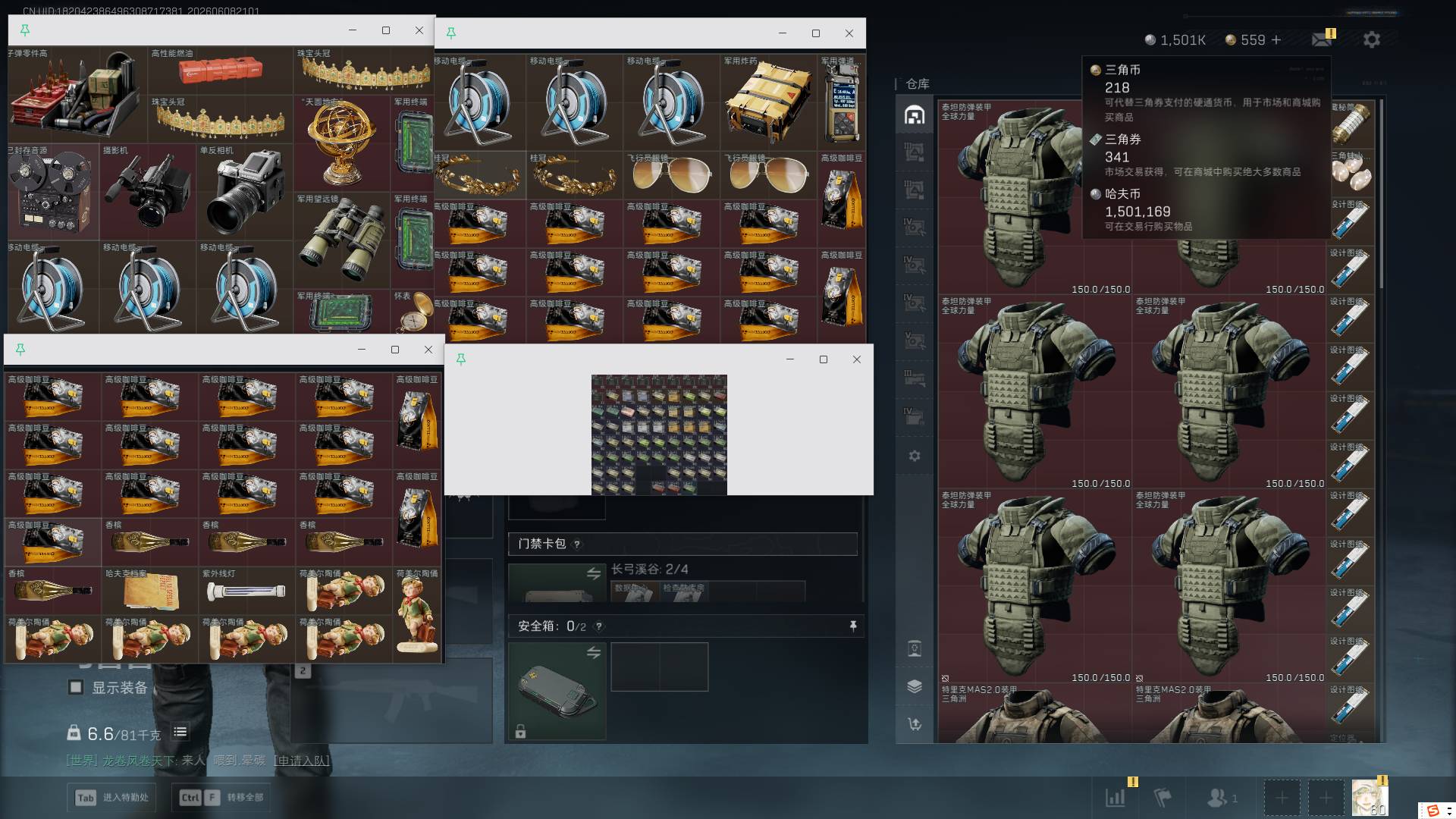This screenshot has width=1456, height=819.
Task: Open the 门禁卡包 help question mark
Action: click(577, 544)
